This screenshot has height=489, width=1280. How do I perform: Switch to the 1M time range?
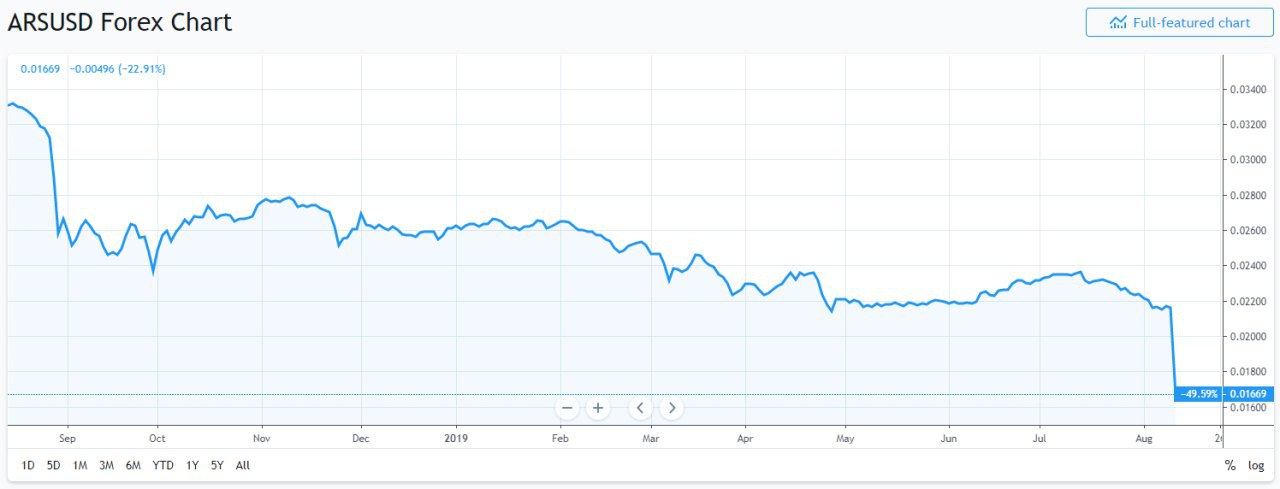(81, 465)
